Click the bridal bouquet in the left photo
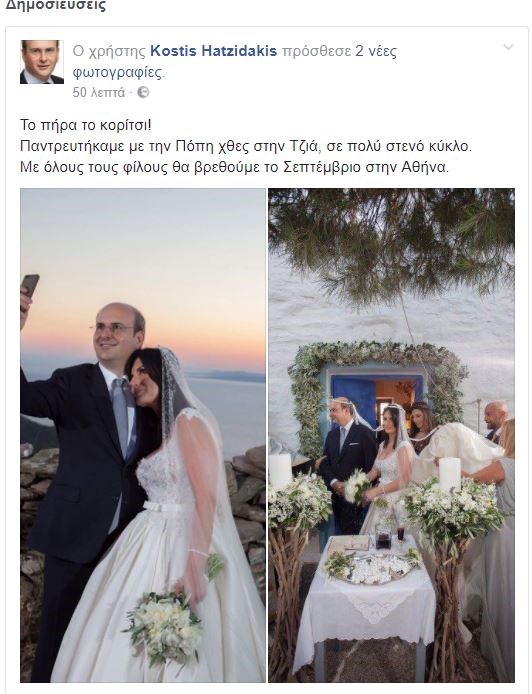532x694 pixels. [x=165, y=626]
